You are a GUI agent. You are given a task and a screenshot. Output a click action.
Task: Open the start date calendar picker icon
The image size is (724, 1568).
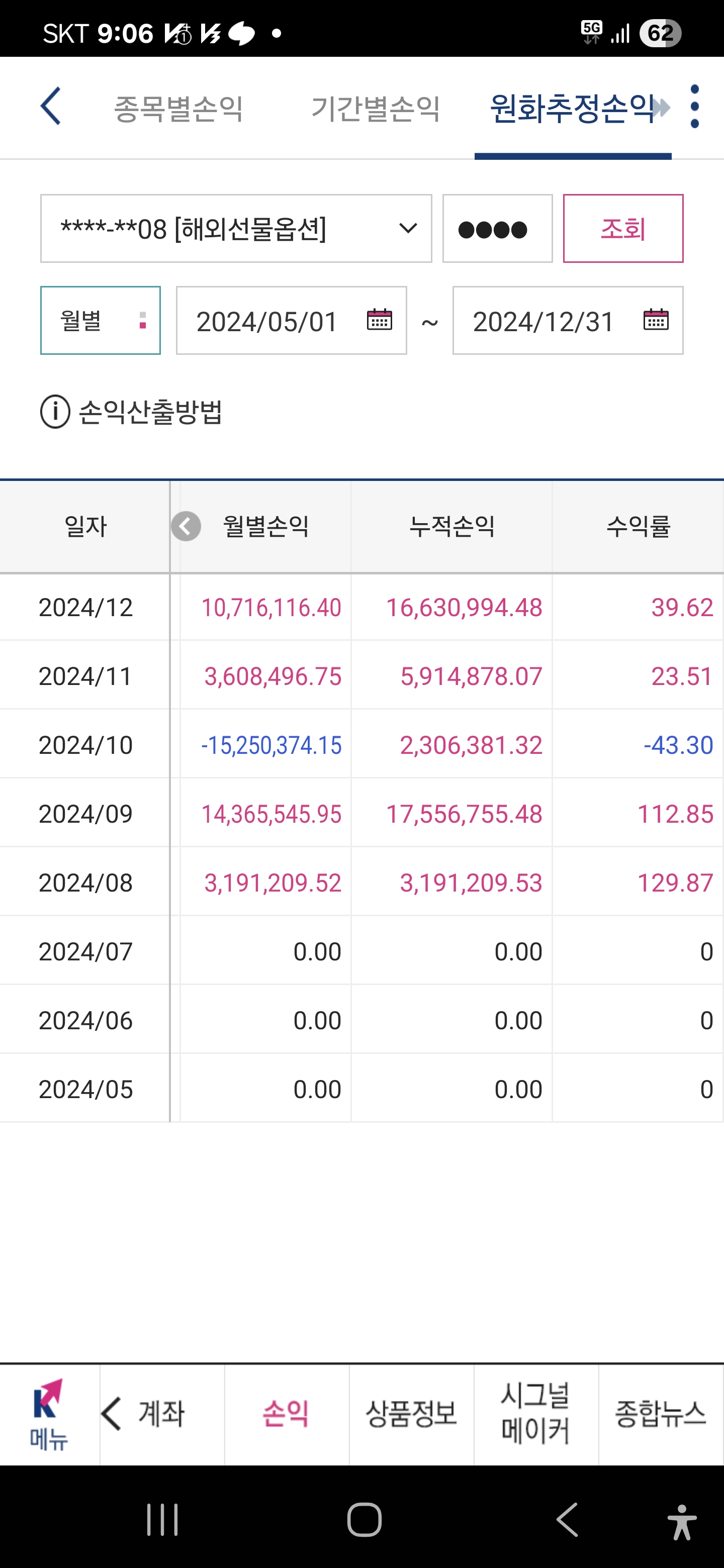(x=379, y=320)
